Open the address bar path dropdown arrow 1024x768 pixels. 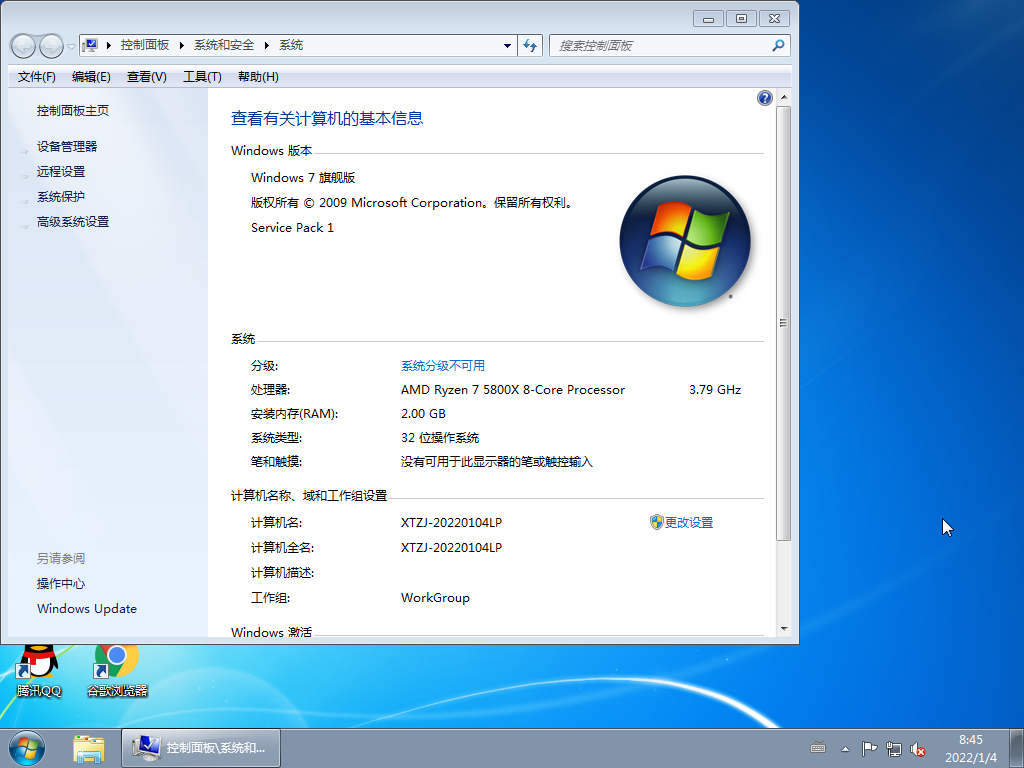[506, 45]
